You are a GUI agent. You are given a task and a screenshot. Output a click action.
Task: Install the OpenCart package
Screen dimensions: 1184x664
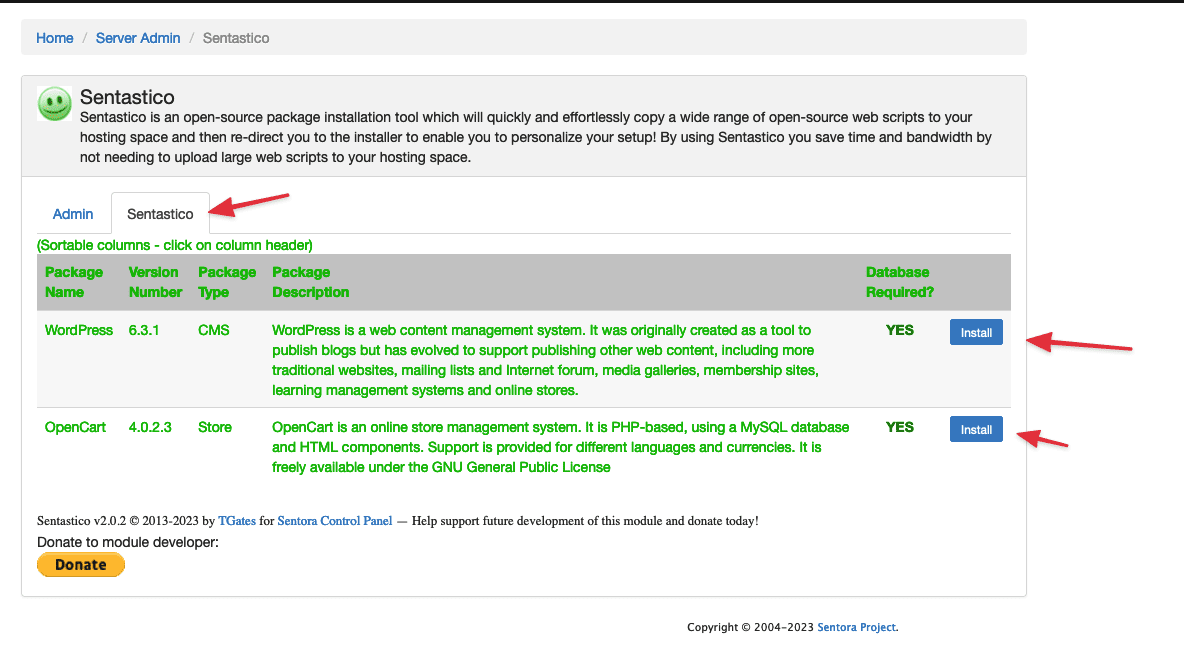click(x=976, y=429)
